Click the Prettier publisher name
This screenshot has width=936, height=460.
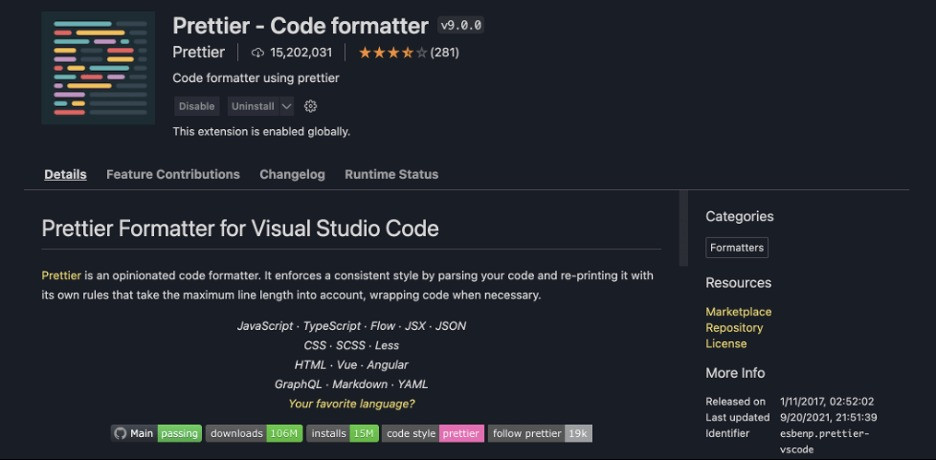pyautogui.click(x=199, y=53)
